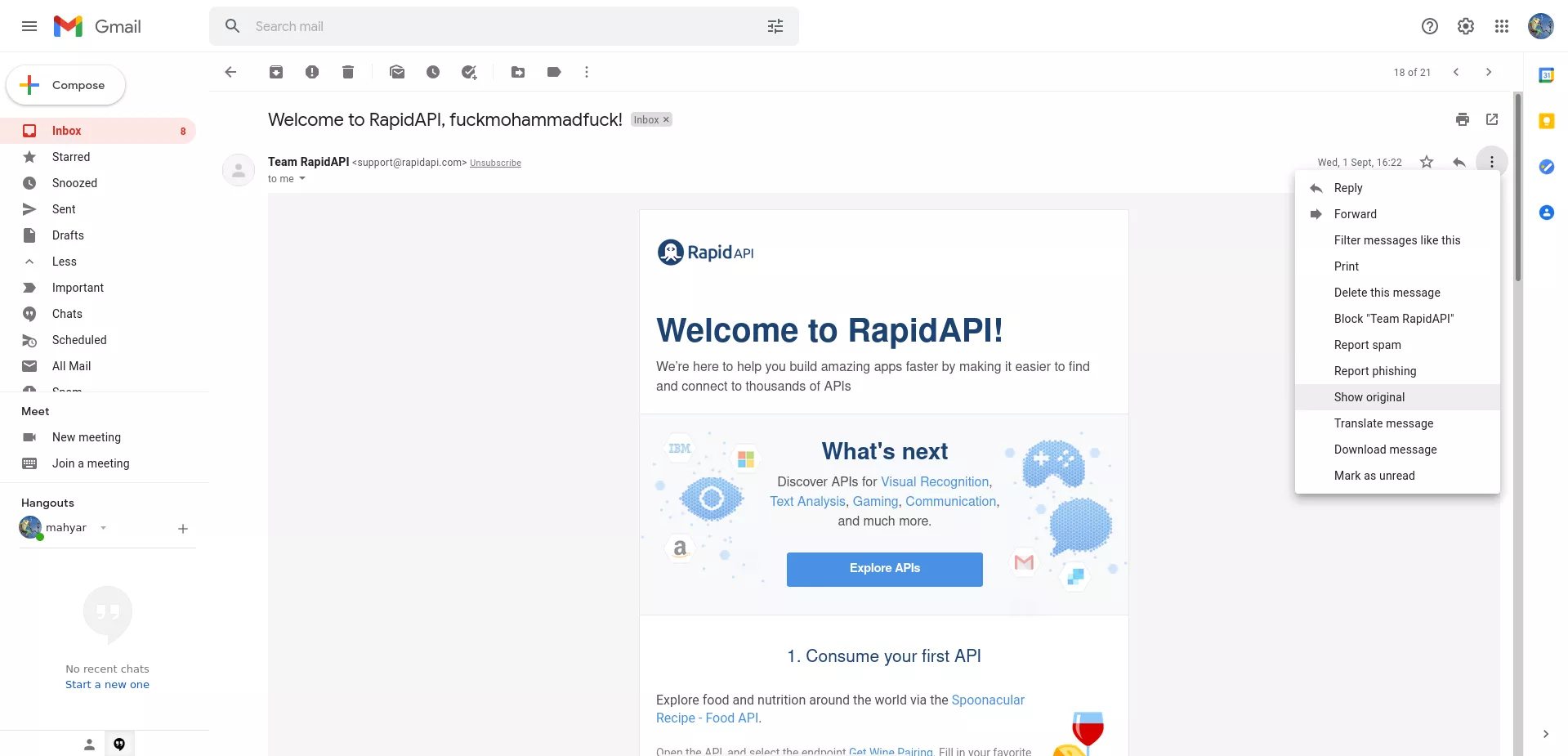Open Support help icon
This screenshot has width=1568, height=756.
[1430, 26]
